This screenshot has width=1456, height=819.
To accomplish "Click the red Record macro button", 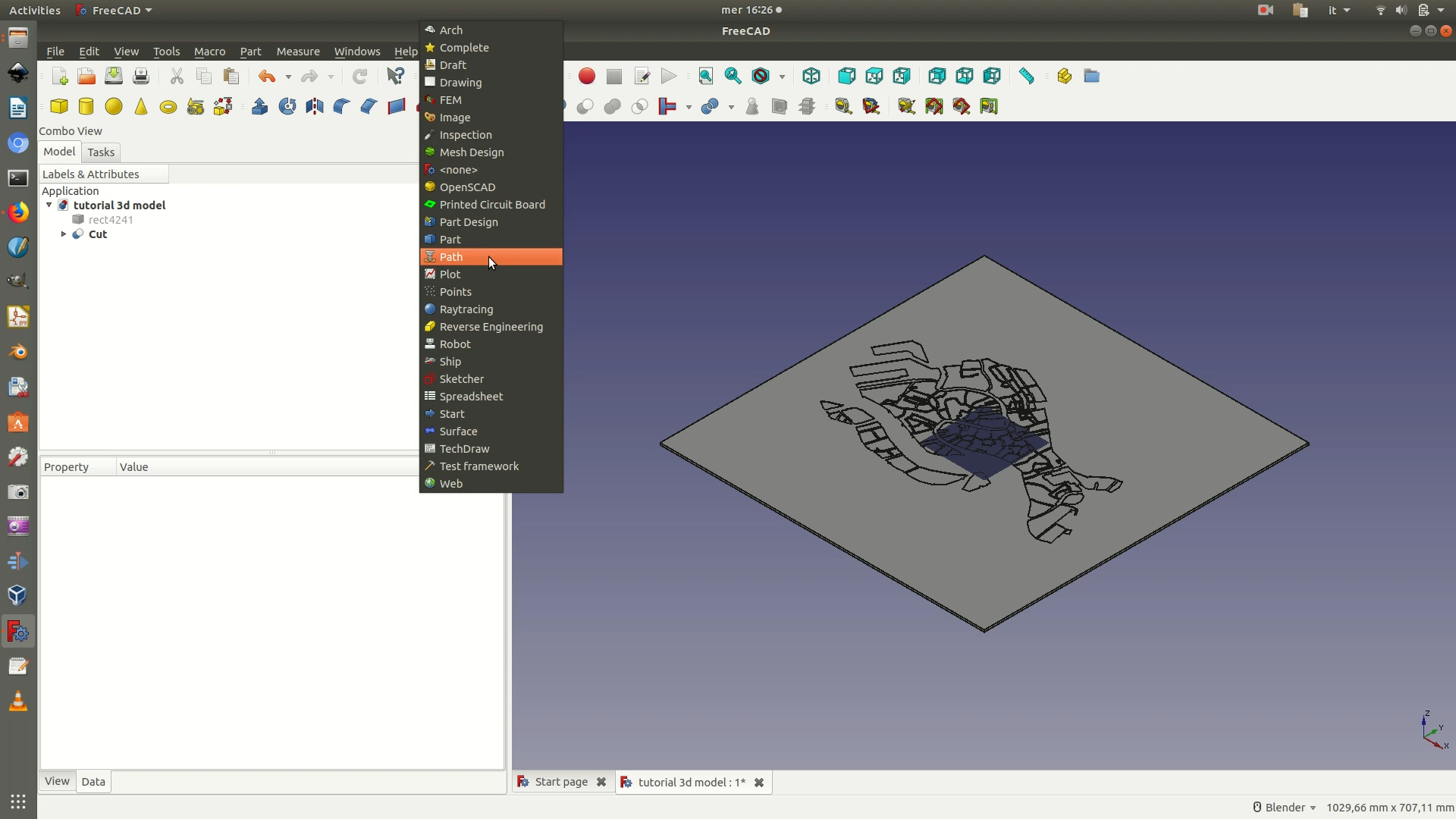I will tap(587, 77).
